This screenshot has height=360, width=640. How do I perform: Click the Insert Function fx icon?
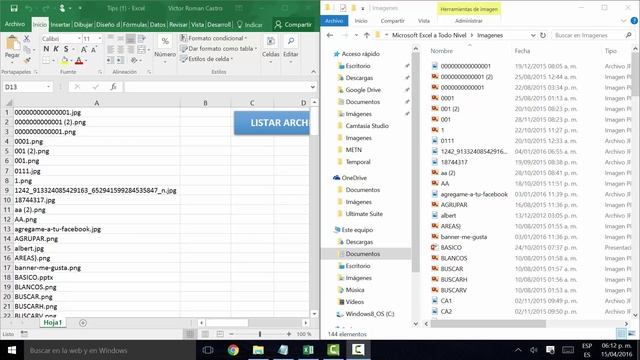click(x=113, y=87)
